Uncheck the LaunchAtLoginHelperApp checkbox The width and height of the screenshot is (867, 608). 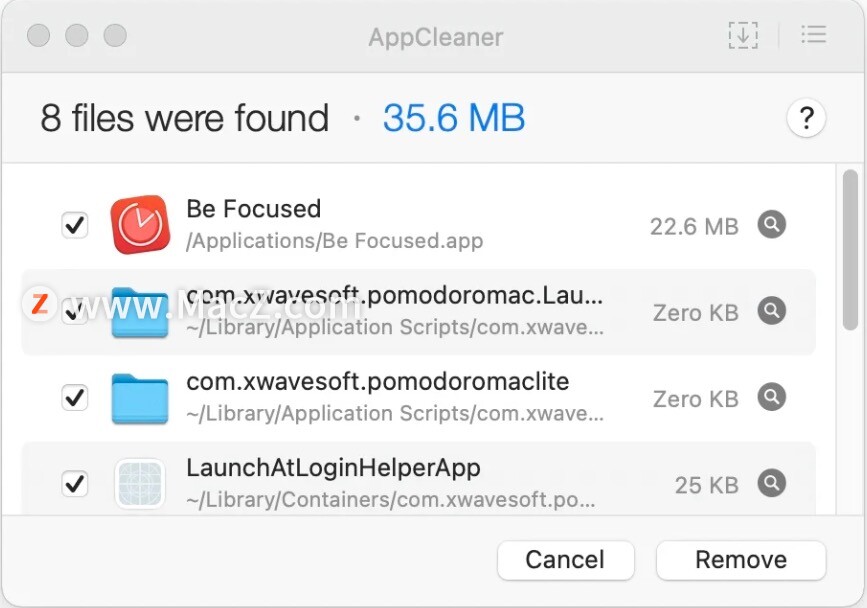[x=75, y=484]
